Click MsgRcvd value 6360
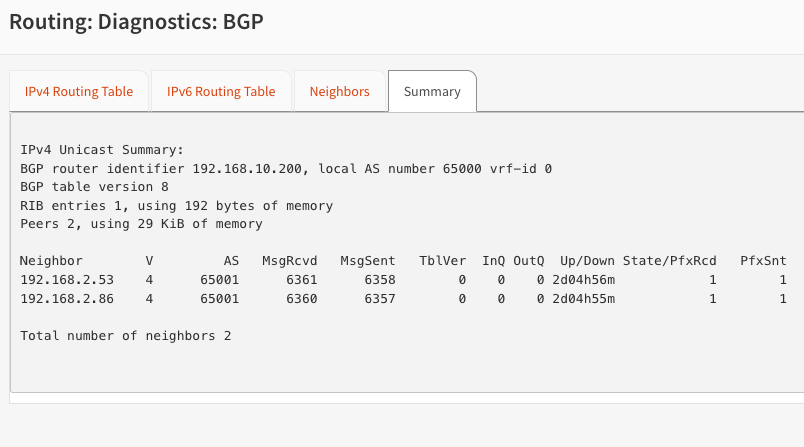Screen dimensions: 804x447 point(302,299)
